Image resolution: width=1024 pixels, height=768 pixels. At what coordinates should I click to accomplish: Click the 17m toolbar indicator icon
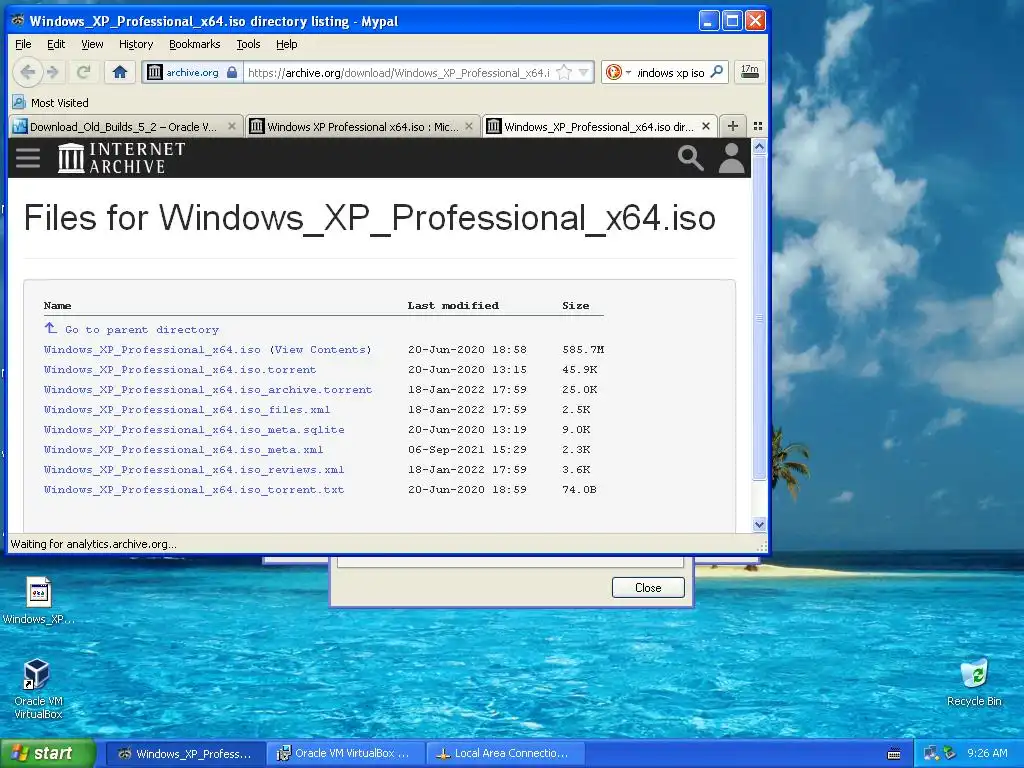pyautogui.click(x=750, y=72)
